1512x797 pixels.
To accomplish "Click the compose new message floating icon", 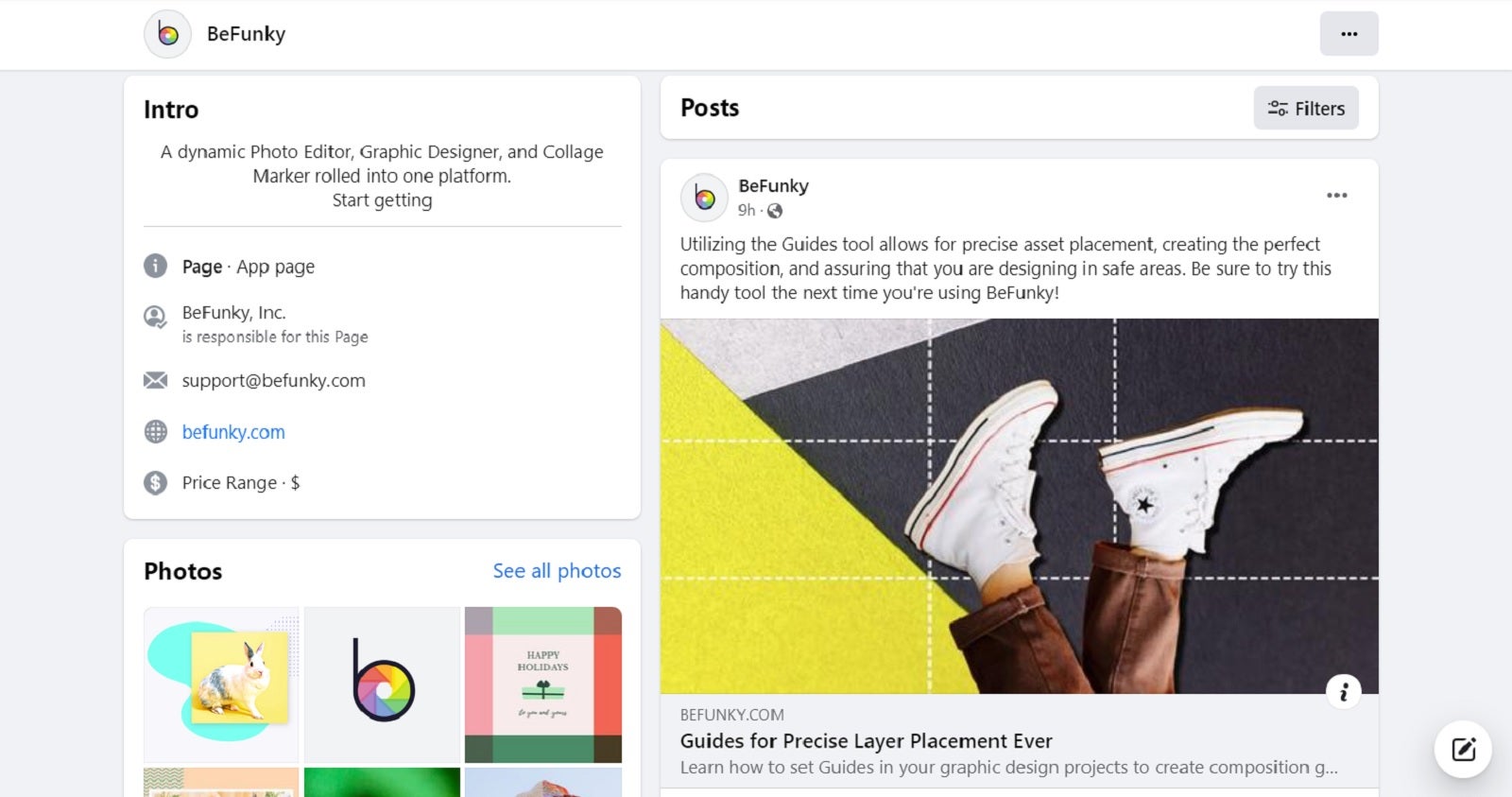I will [1463, 749].
